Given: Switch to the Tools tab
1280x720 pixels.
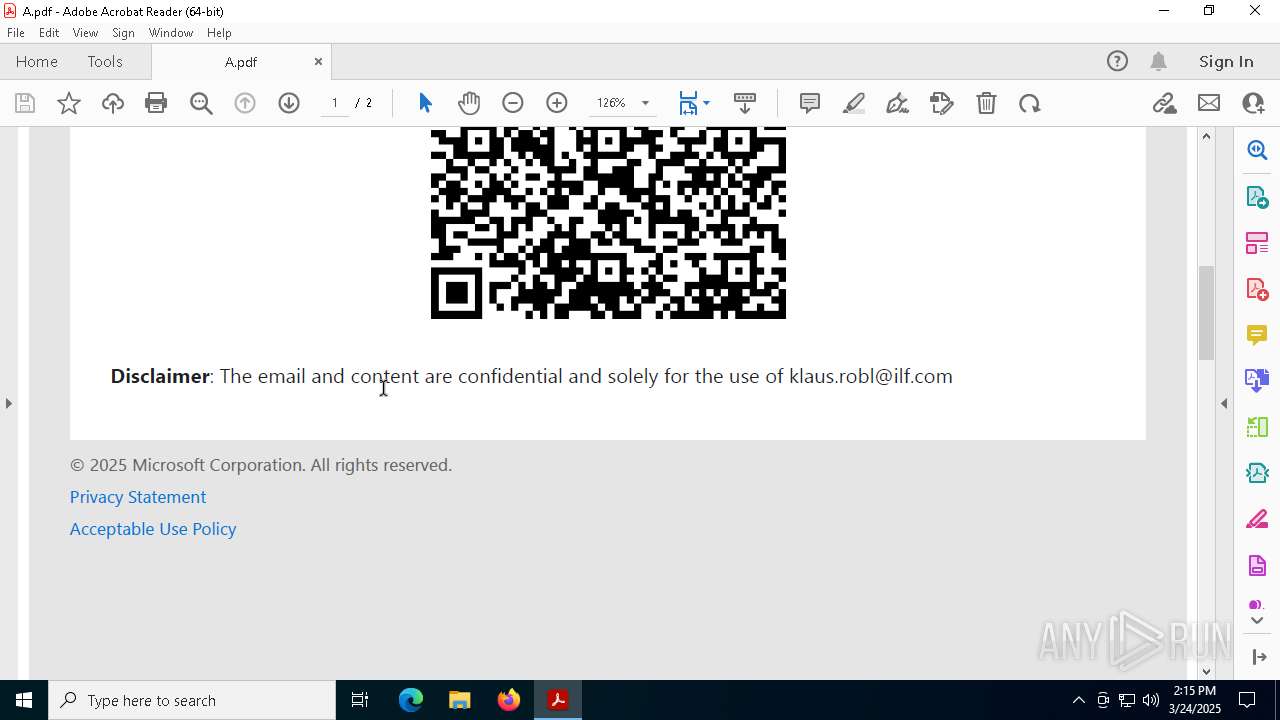Looking at the screenshot, I should tap(105, 62).
